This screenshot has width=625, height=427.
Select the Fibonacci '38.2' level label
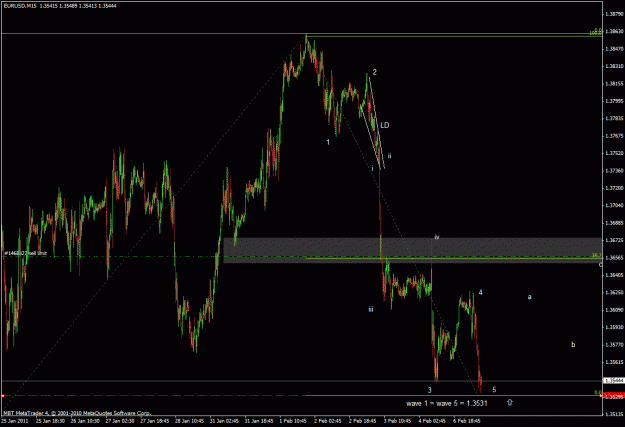click(597, 255)
